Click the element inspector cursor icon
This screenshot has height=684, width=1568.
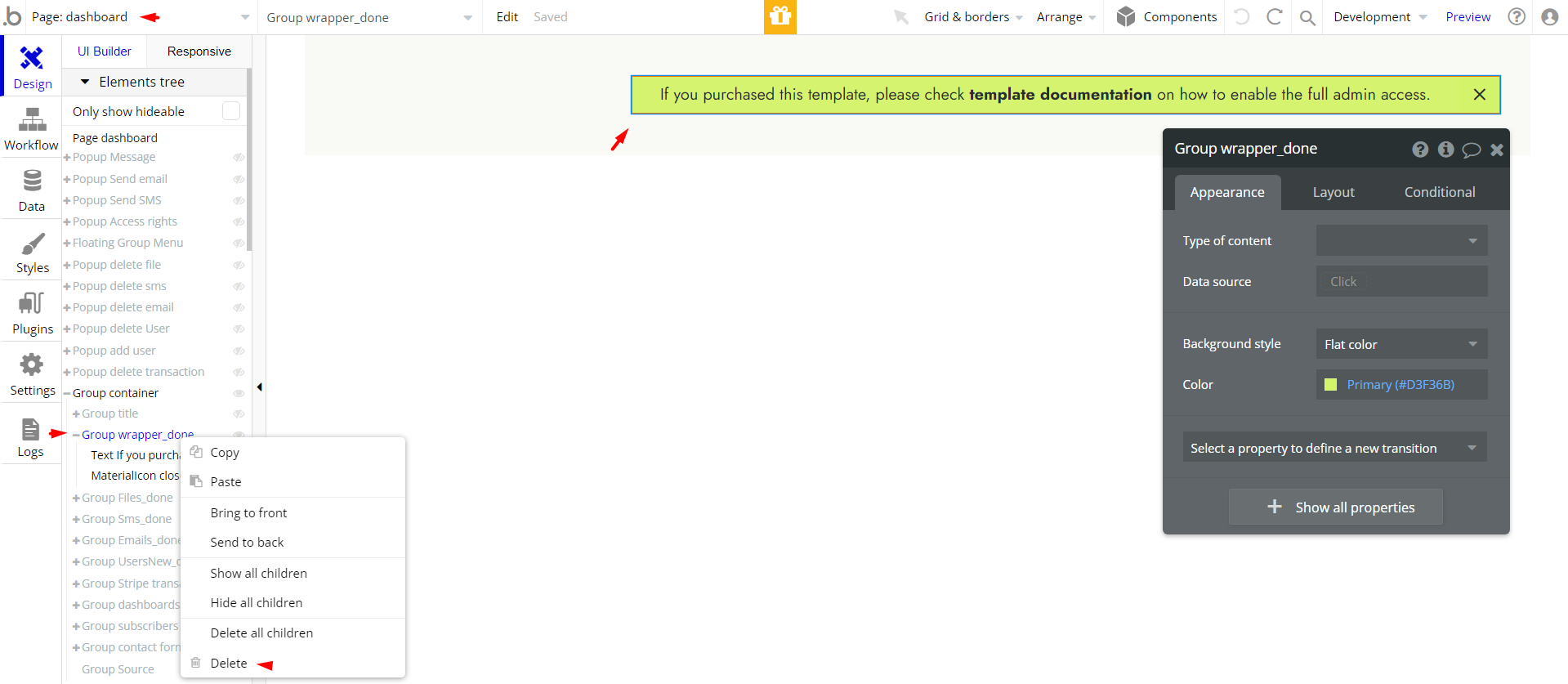(x=901, y=16)
